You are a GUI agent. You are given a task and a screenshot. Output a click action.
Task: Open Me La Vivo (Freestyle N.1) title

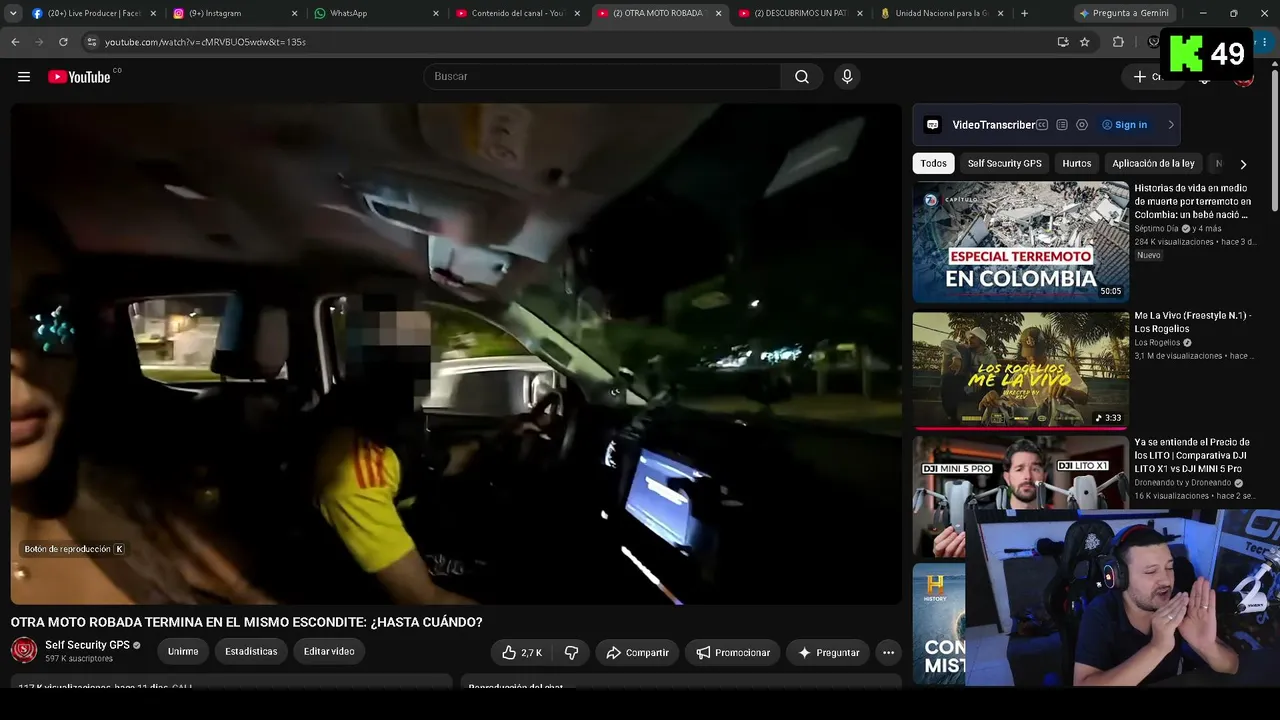pyautogui.click(x=1192, y=322)
